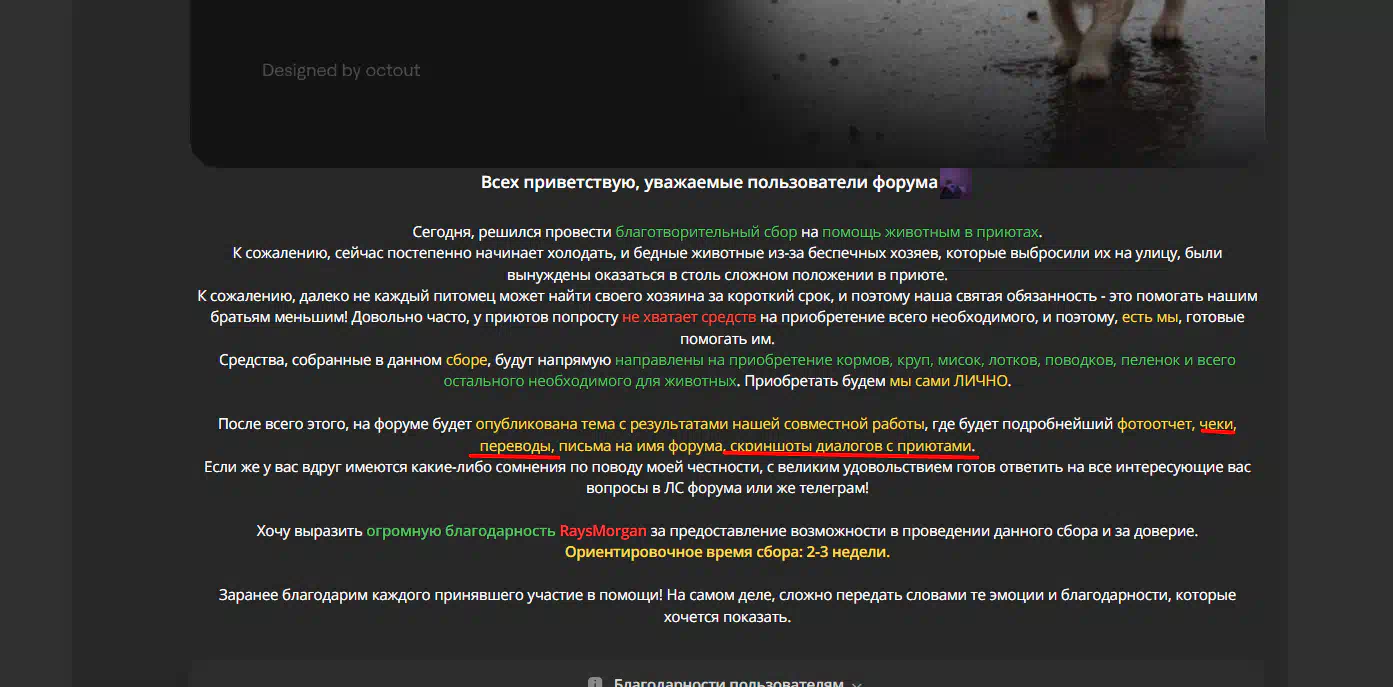Click 'скриншоты диалогов с приютами' text
The height and width of the screenshot is (687, 1393).
(851, 445)
